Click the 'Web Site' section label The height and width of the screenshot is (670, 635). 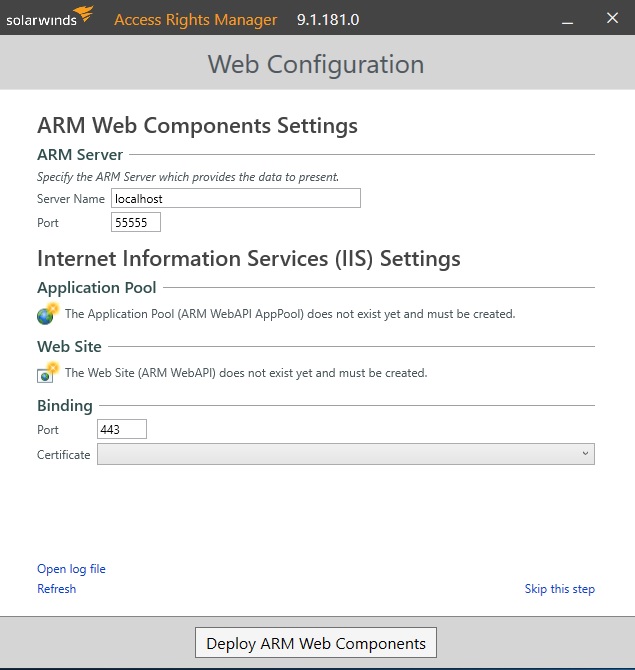(x=69, y=347)
